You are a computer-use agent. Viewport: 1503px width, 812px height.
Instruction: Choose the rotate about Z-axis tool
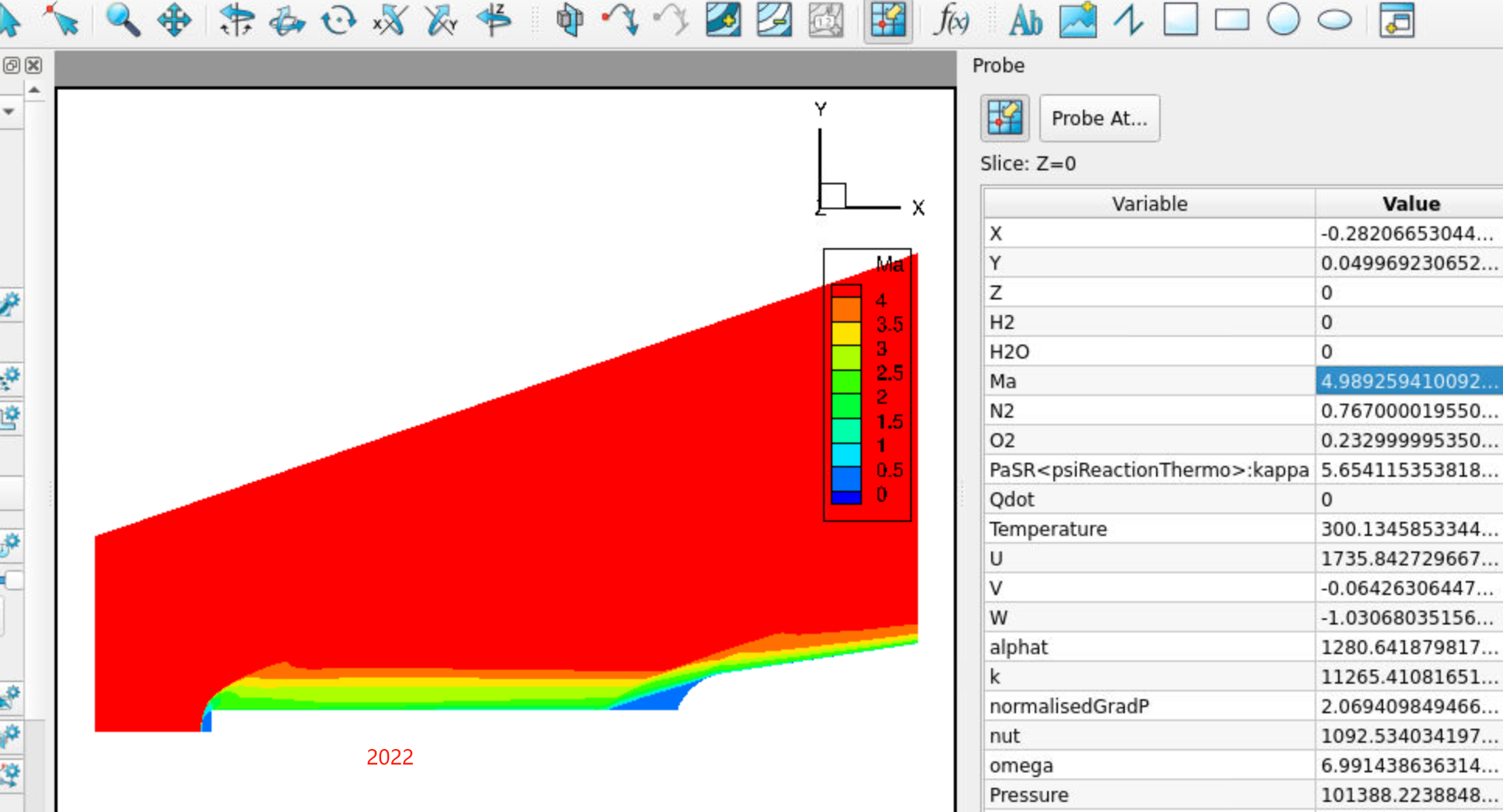[493, 19]
